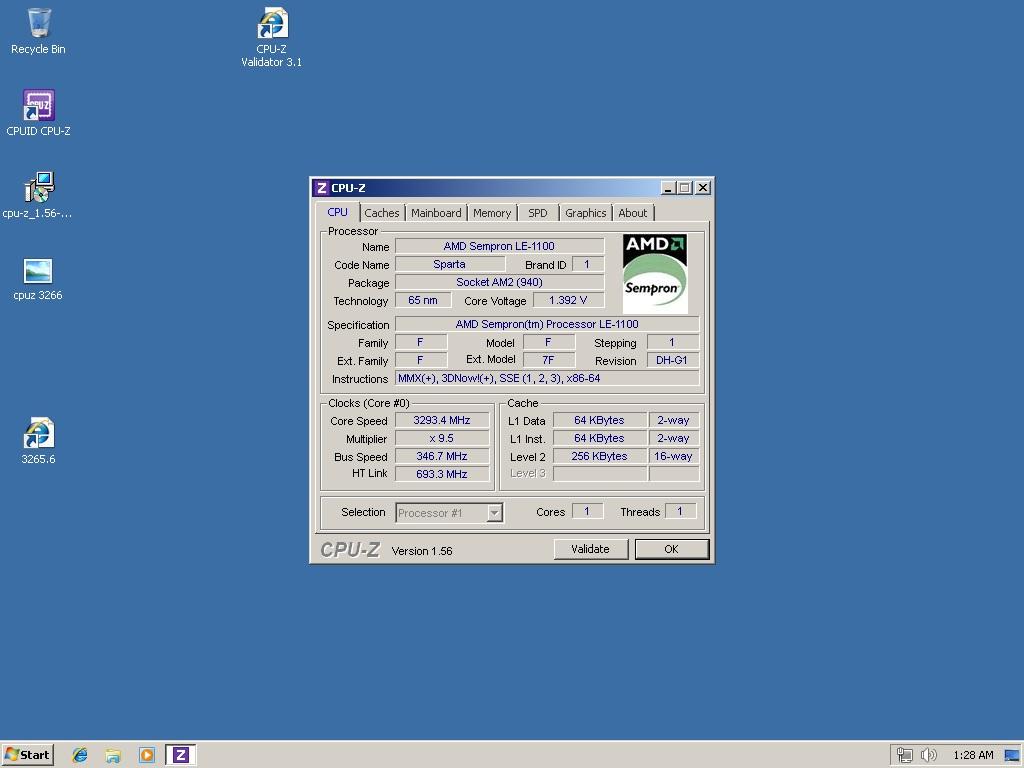The image size is (1024, 768).
Task: Click the 7F Ext. Model value
Action: tap(549, 360)
